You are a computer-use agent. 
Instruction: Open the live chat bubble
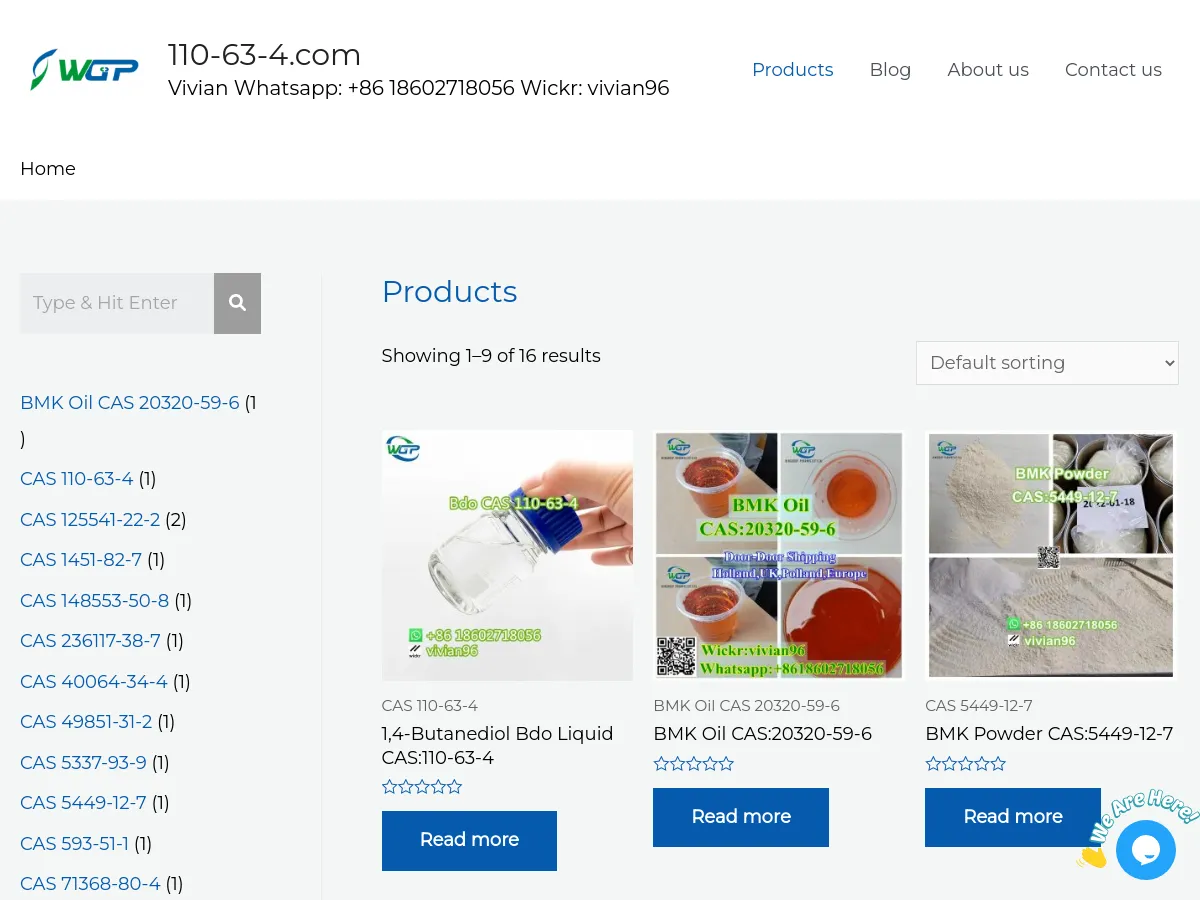[x=1145, y=850]
